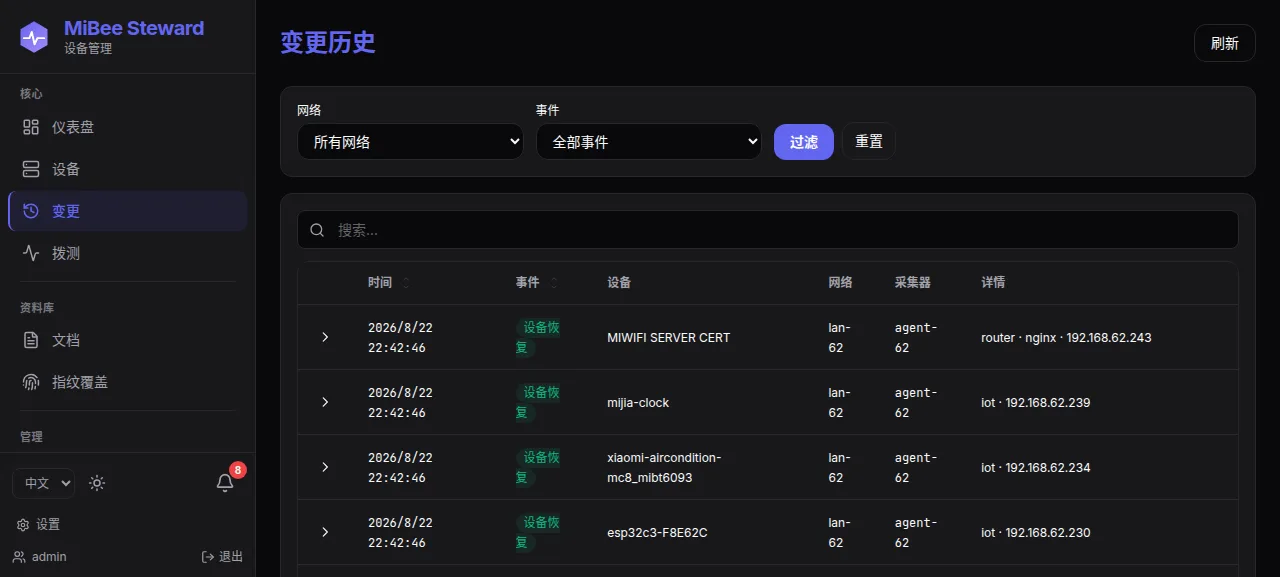The width and height of the screenshot is (1280, 577).
Task: Click the MiBee Steward logo icon
Action: coord(34,37)
